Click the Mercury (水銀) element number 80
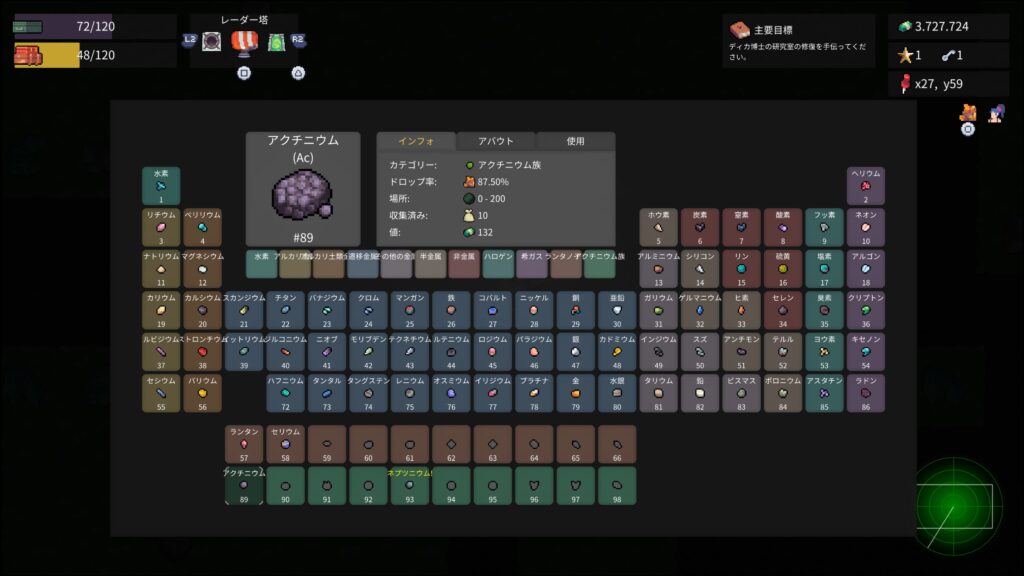The height and width of the screenshot is (576, 1024). click(x=617, y=394)
